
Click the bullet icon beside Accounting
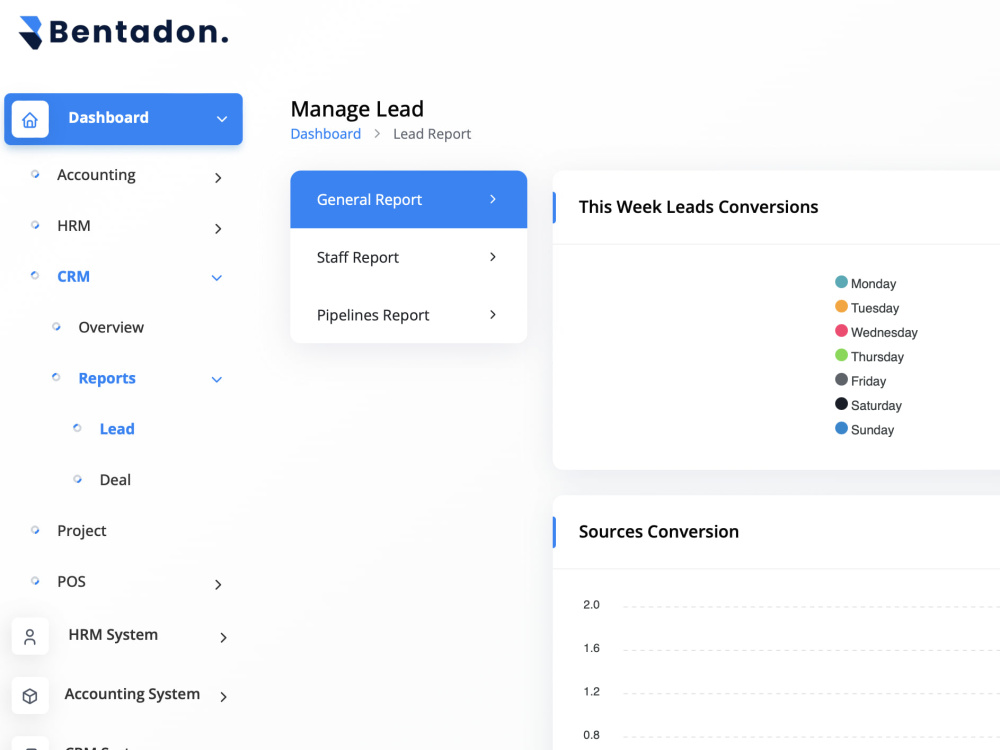coord(35,174)
